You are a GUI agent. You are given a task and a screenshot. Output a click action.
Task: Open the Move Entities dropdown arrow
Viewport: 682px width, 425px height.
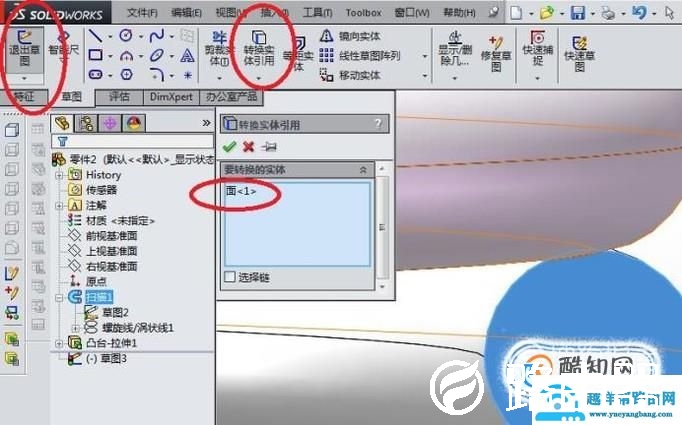click(x=425, y=76)
